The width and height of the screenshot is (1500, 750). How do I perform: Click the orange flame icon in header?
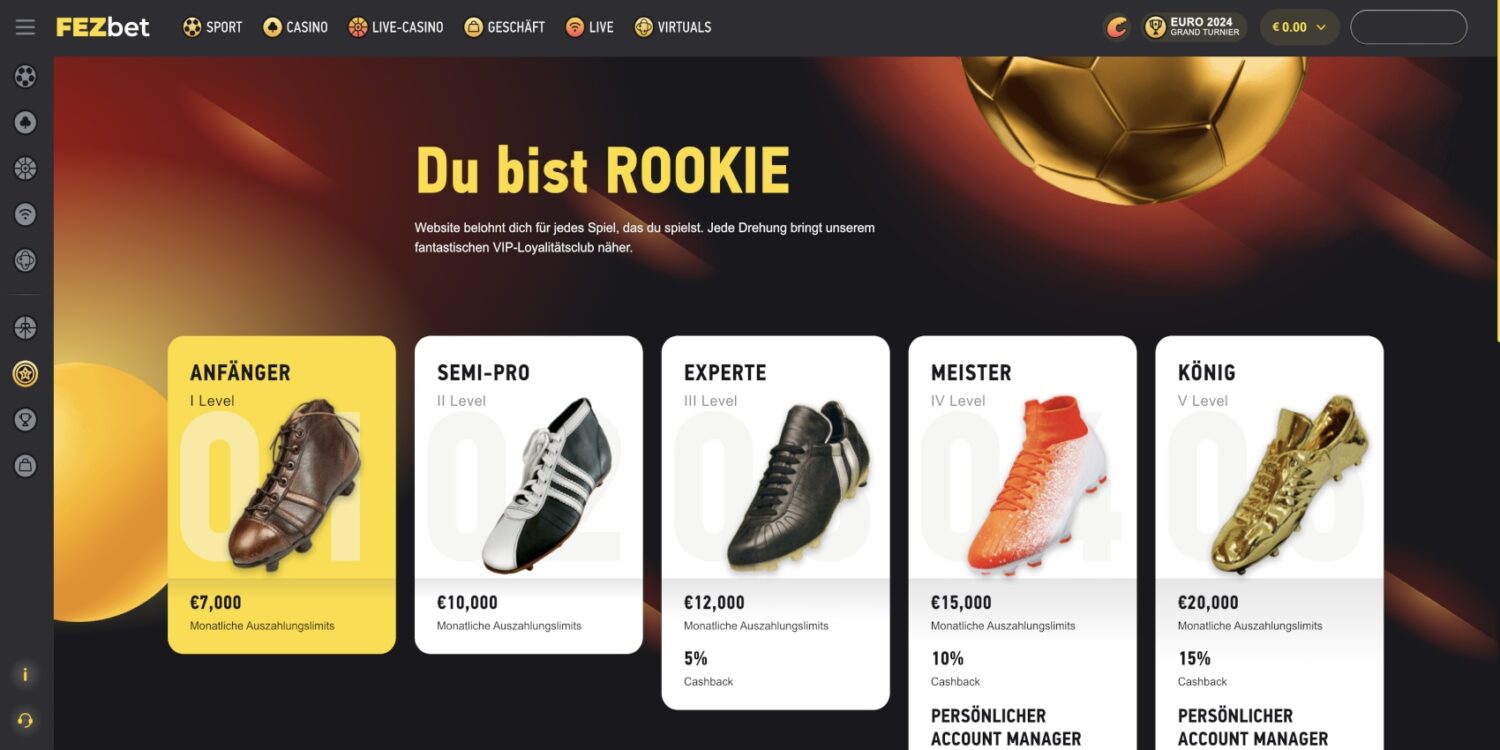click(1117, 27)
